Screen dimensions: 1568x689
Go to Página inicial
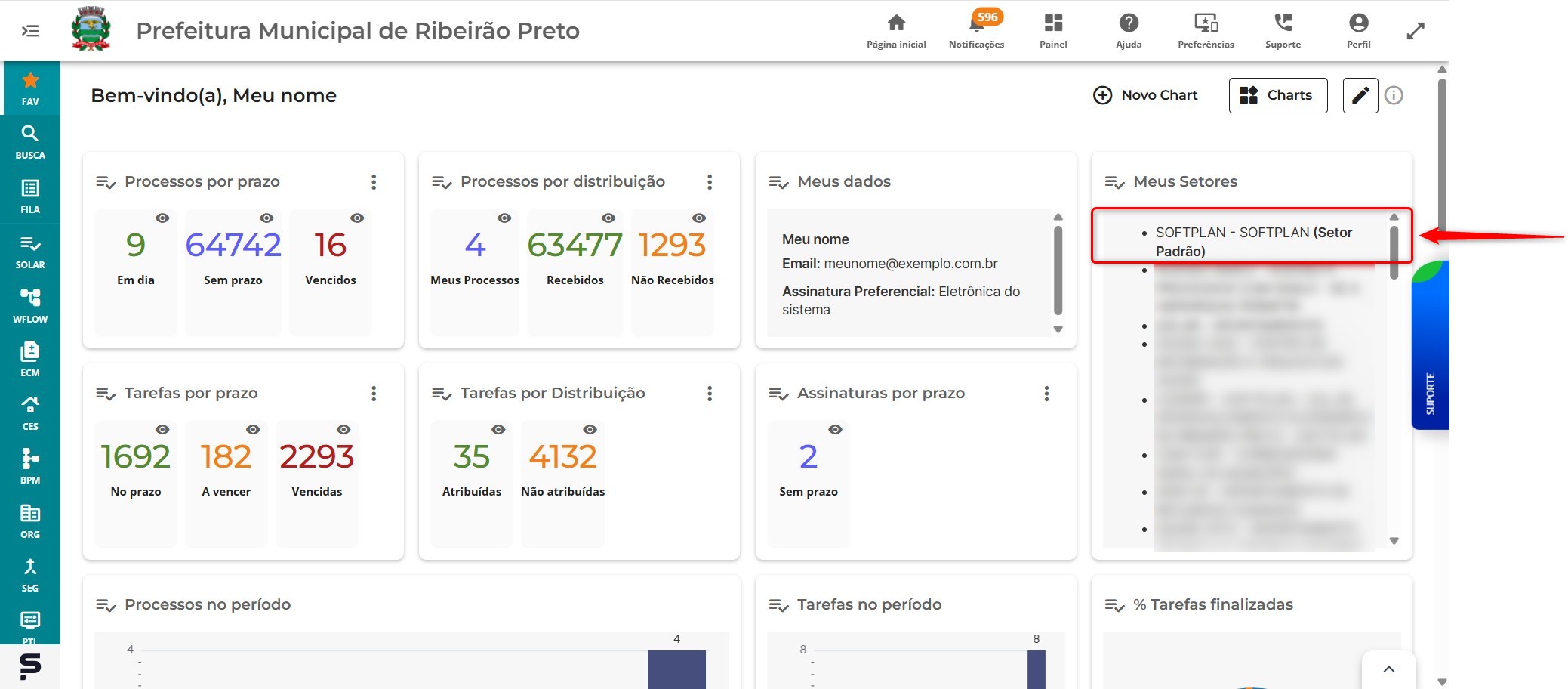(896, 31)
